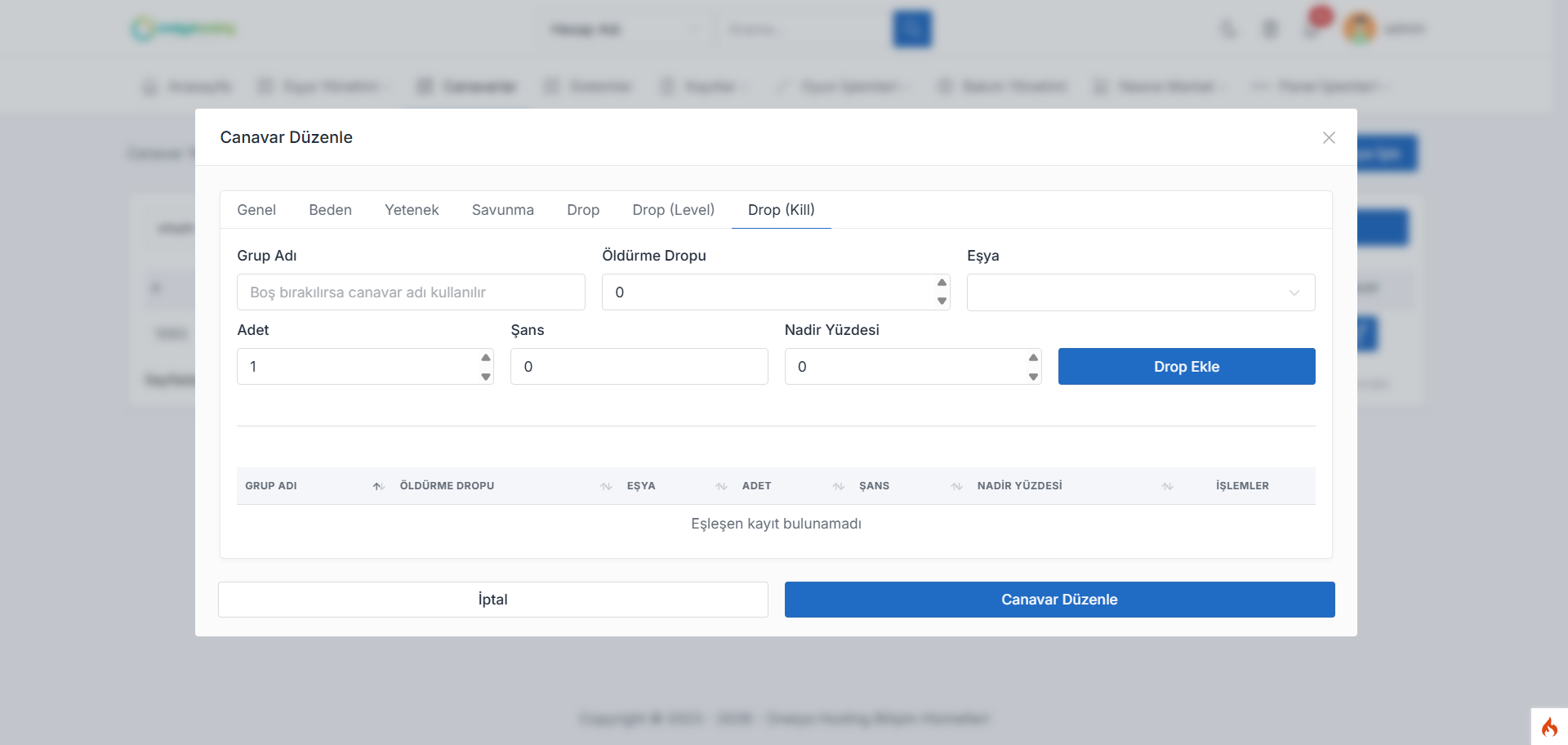Click the İşlemler column header
Screen dimensions: 1568x745
(1242, 486)
